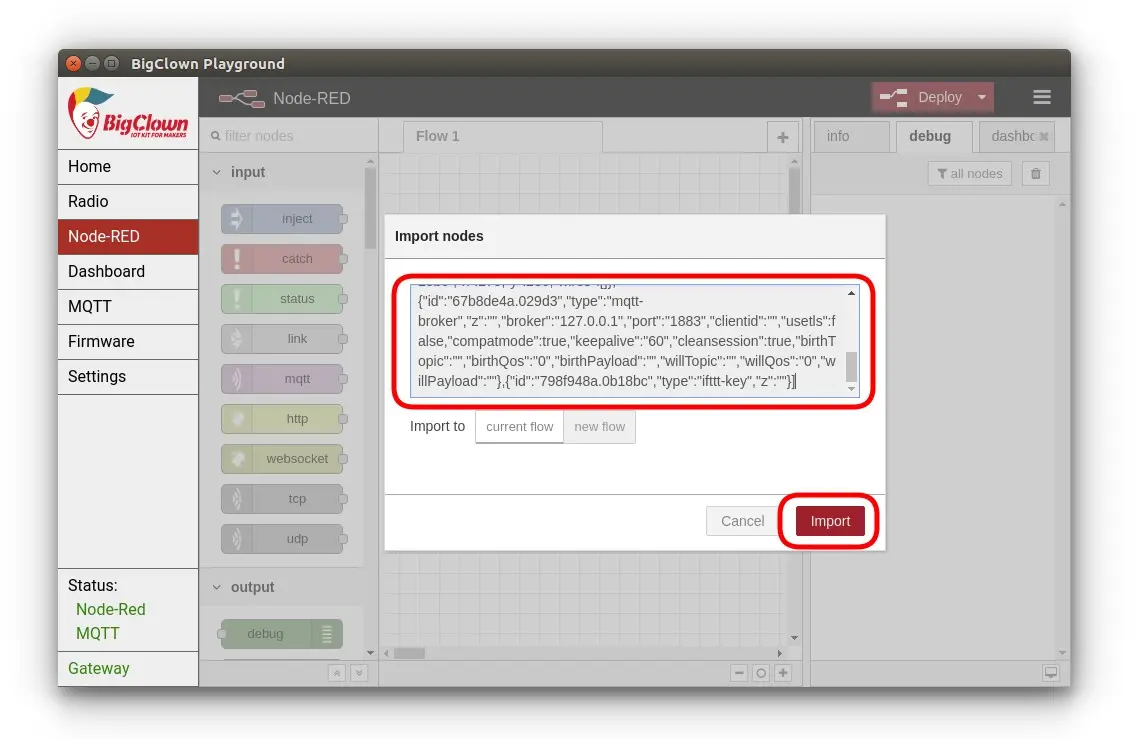Cancel the Import nodes dialog
1140x740 pixels.
742,520
